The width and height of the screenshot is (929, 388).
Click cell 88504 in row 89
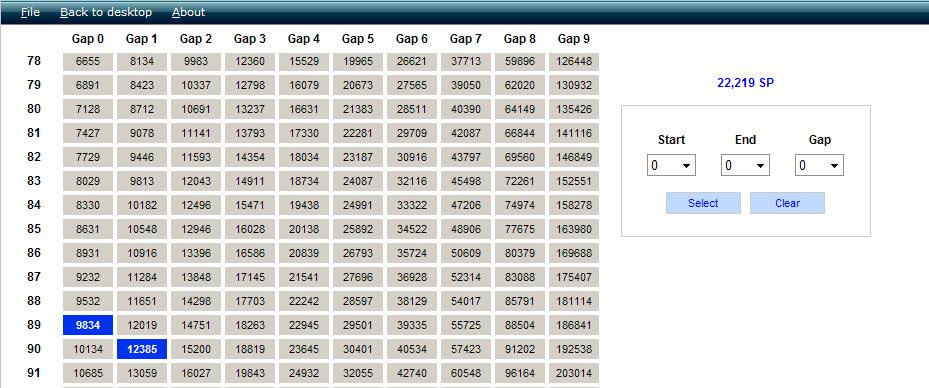520,325
